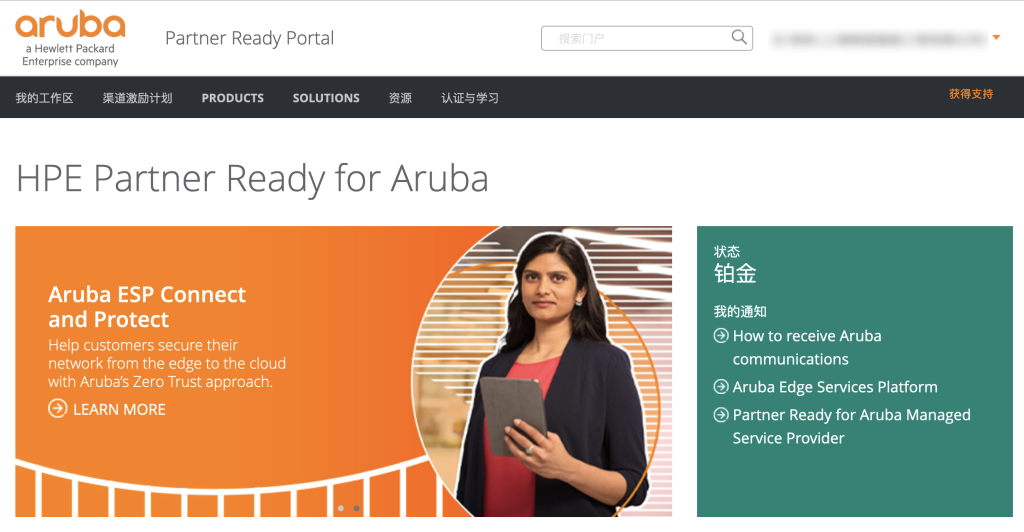The height and width of the screenshot is (532, 1024).
Task: Click the Aruba ESP Connect banner image
Action: pyautogui.click(x=344, y=371)
